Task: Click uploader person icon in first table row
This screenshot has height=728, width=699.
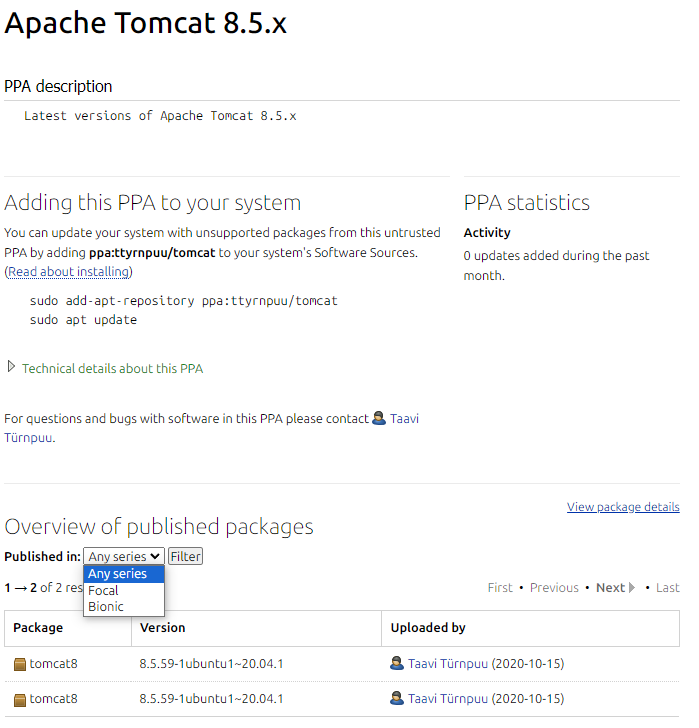Action: coord(397,664)
